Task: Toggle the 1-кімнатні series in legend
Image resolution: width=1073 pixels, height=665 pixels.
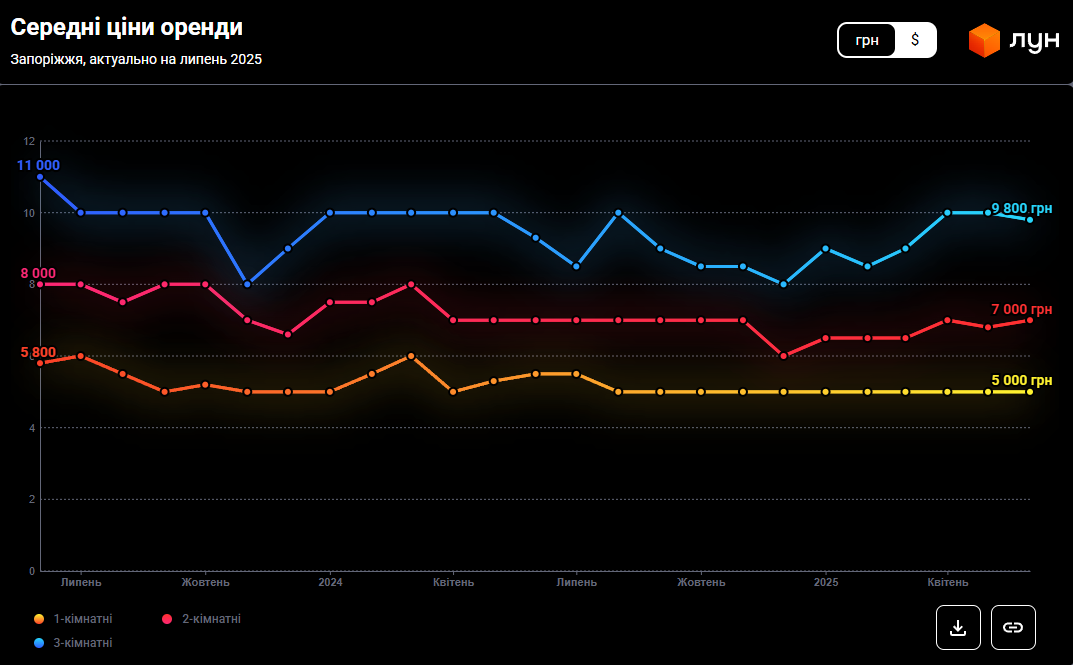Action: (82, 619)
